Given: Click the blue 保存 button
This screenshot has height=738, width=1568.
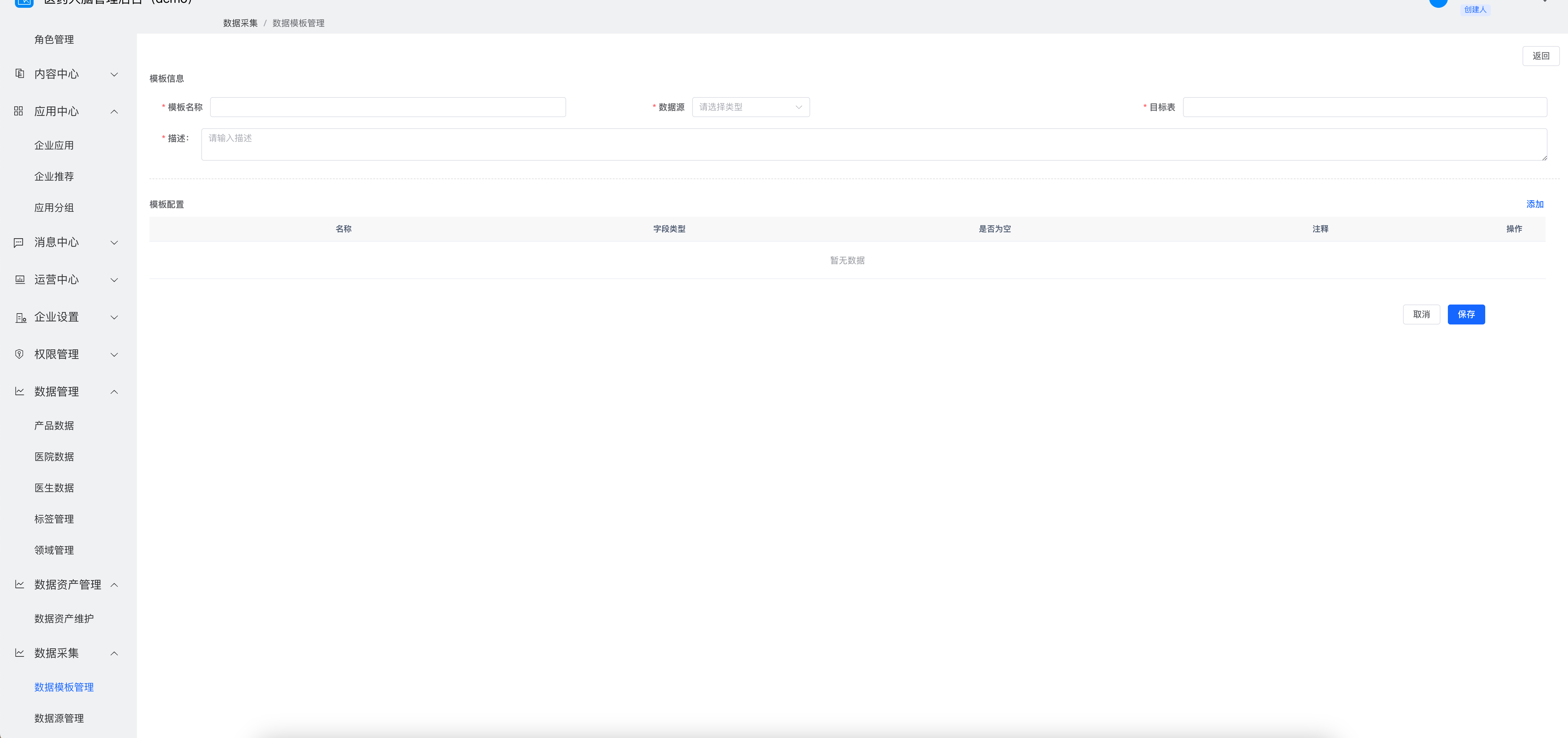Looking at the screenshot, I should (1466, 314).
